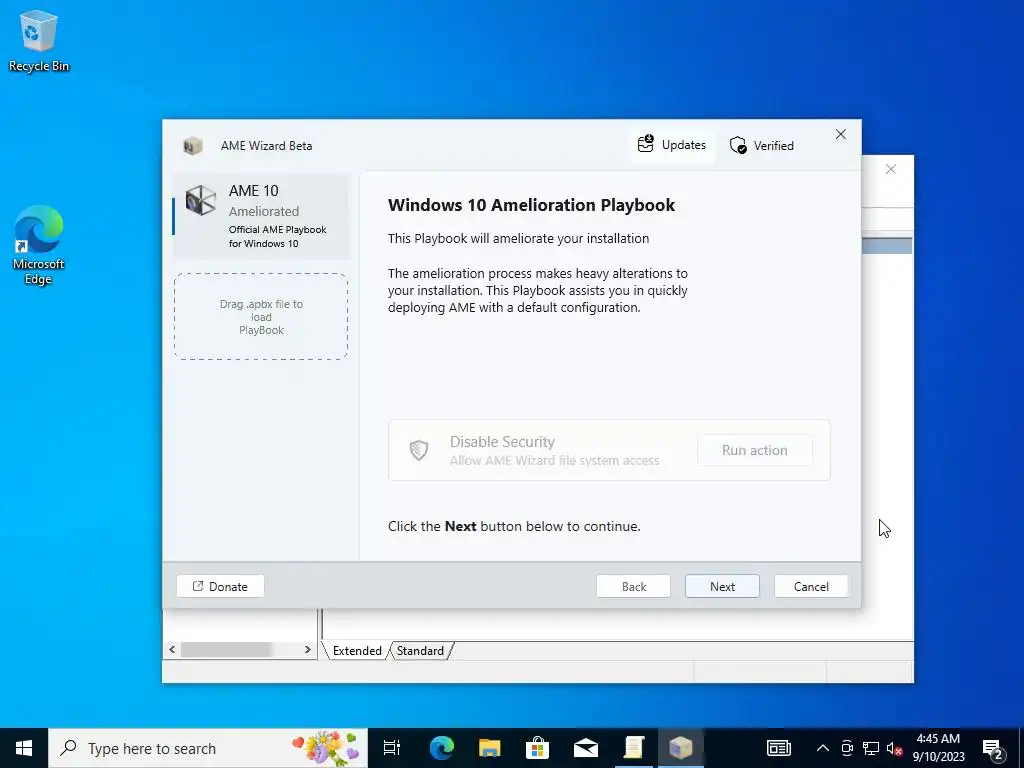Open News and interests taskbar widget
This screenshot has height=768, width=1024.
coord(778,748)
